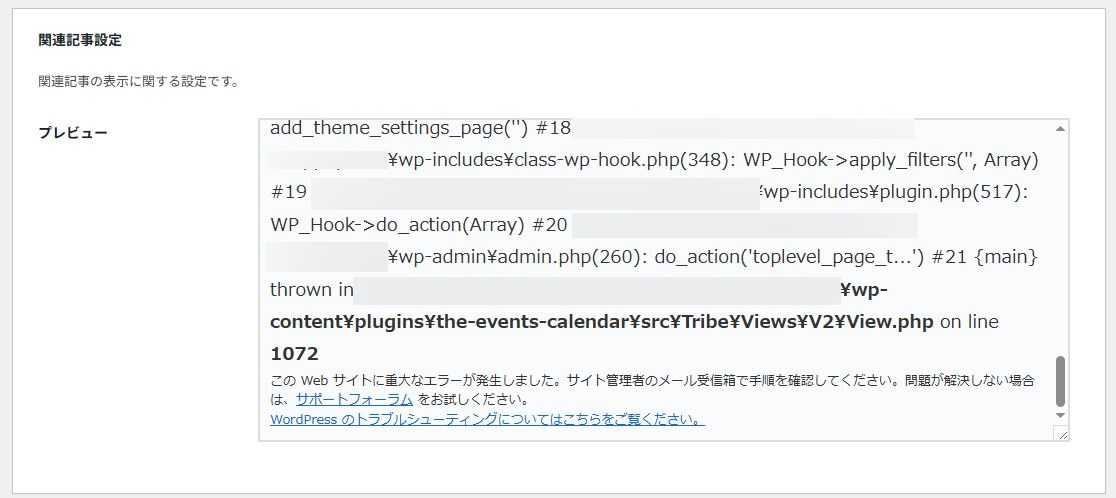Click the scrollbar up arrow in preview

click(x=1060, y=128)
